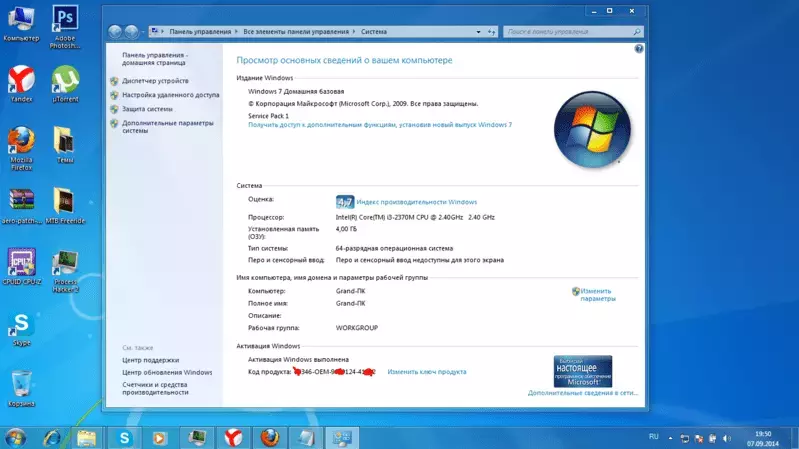
Task: Open the volume speaker tray icon
Action: [727, 438]
